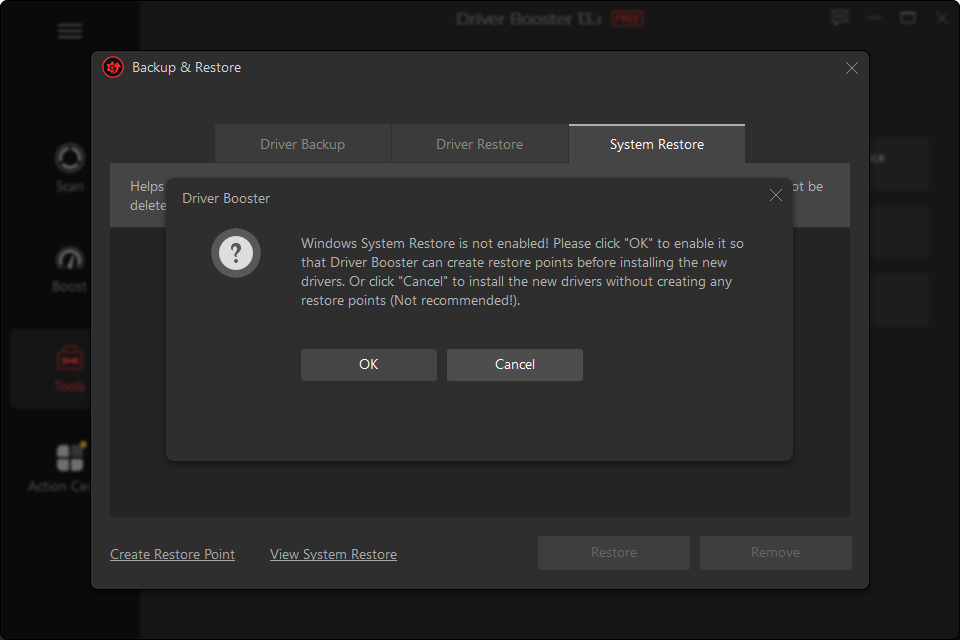Click the Create Restore Point link
The width and height of the screenshot is (960, 640).
pos(172,554)
